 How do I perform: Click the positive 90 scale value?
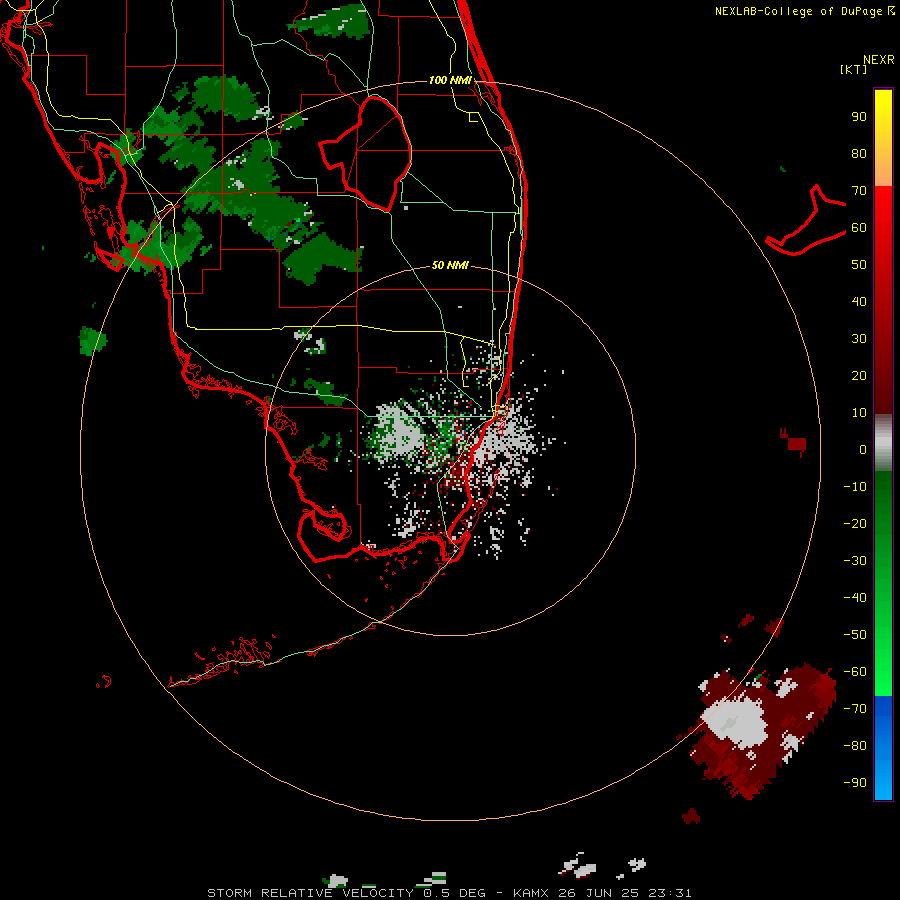coord(859,117)
